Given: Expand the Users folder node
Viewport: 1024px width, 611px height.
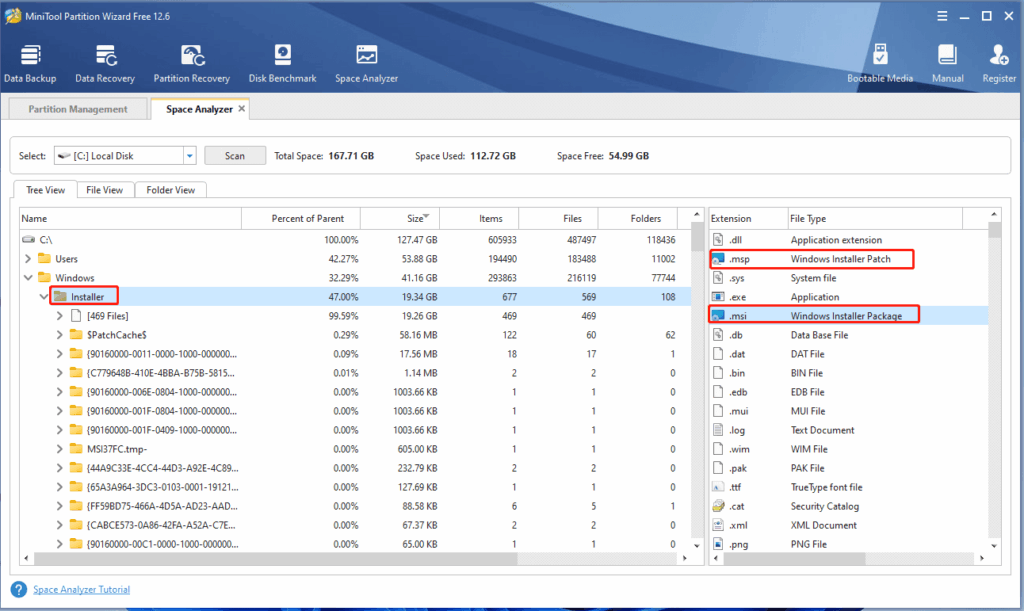Looking at the screenshot, I should click(x=28, y=259).
